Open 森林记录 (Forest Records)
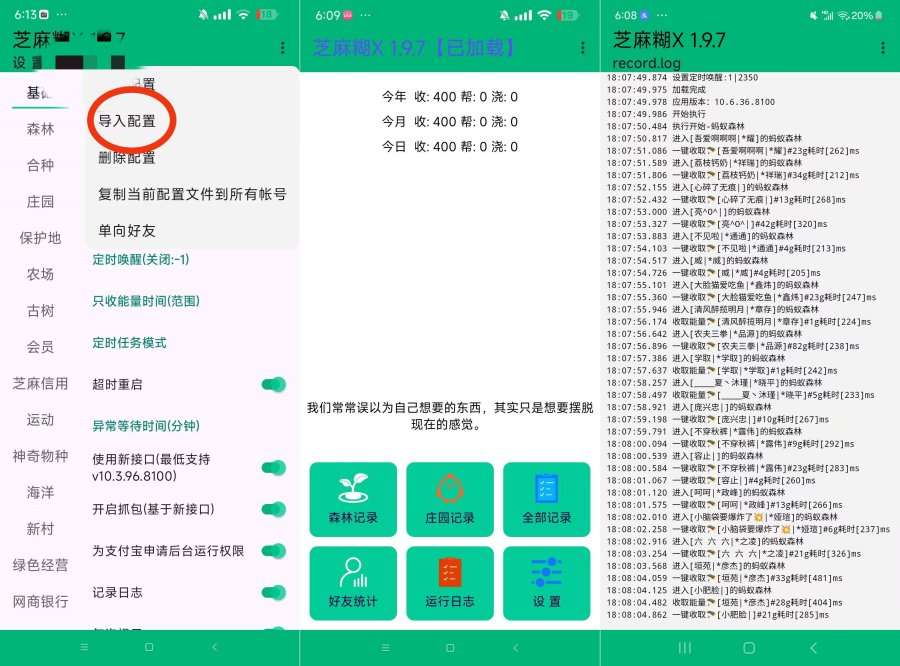This screenshot has height=666, width=900. [354, 498]
